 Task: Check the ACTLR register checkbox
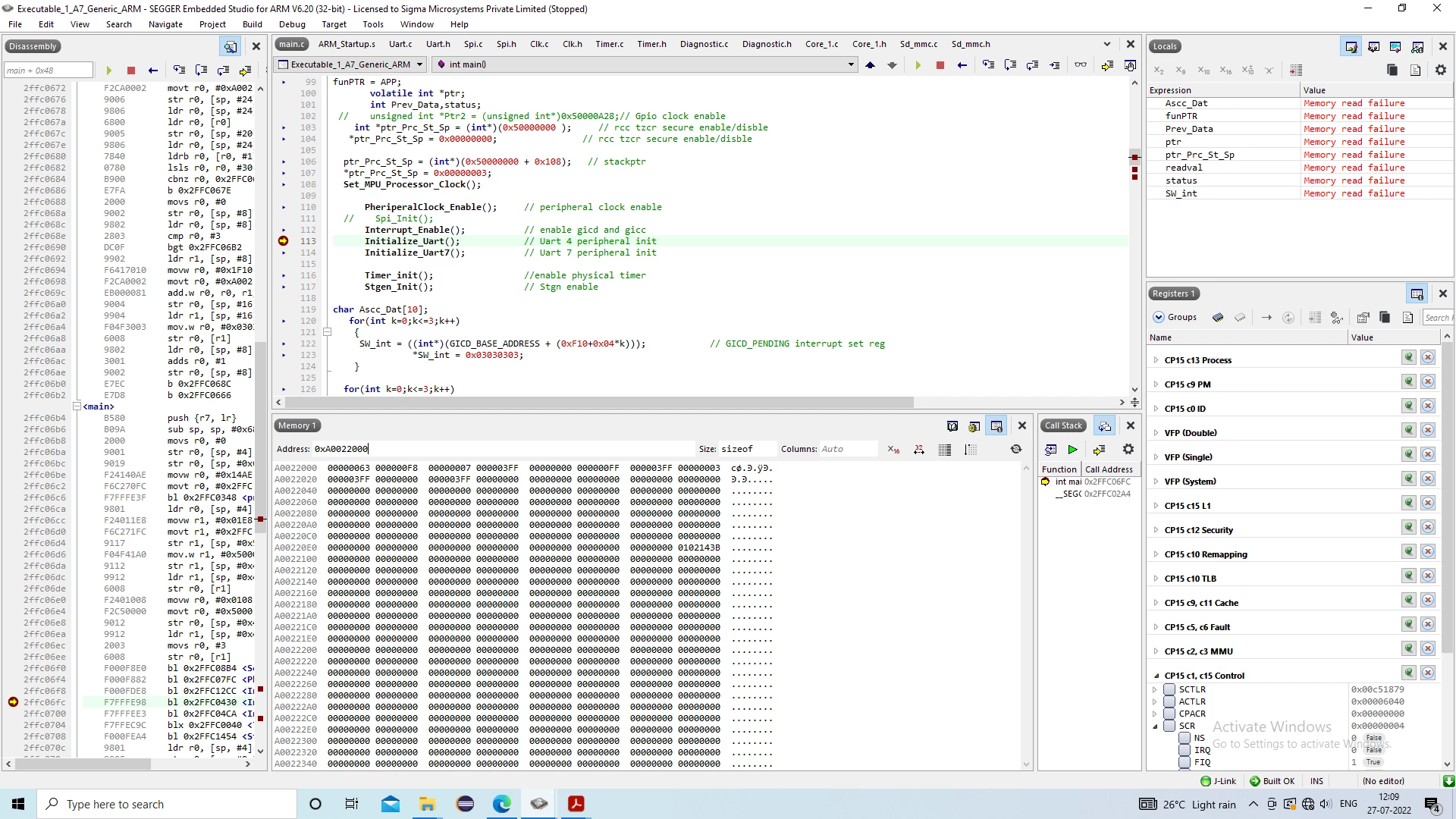tap(1169, 702)
